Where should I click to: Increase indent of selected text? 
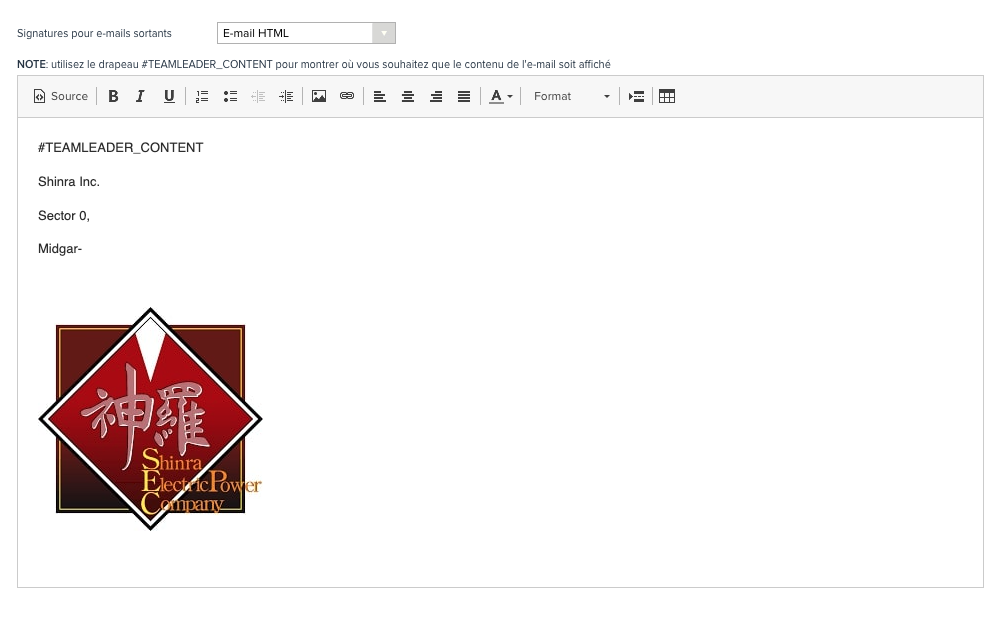click(x=286, y=96)
